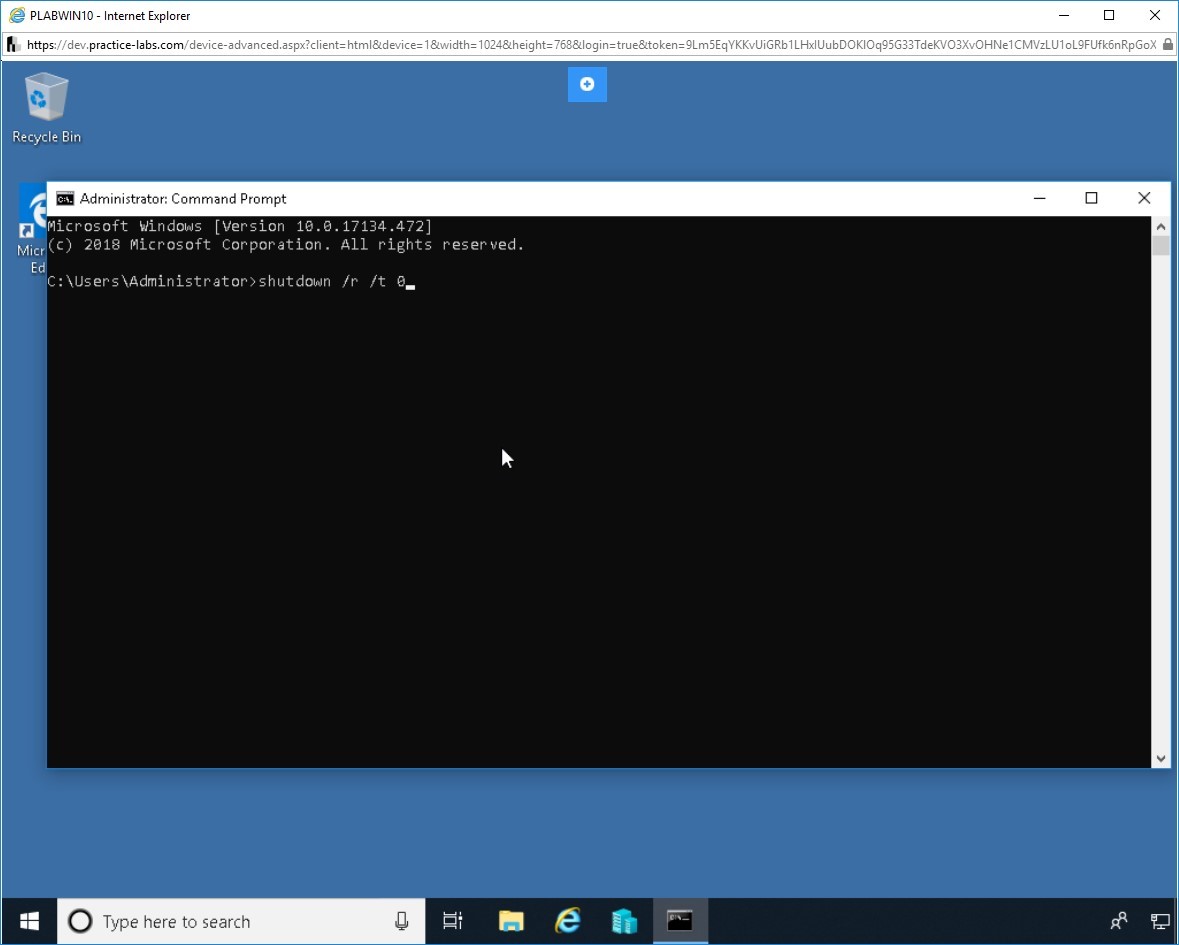The width and height of the screenshot is (1179, 945).
Task: Maximize the Internet Explorer window
Action: click(x=1109, y=15)
